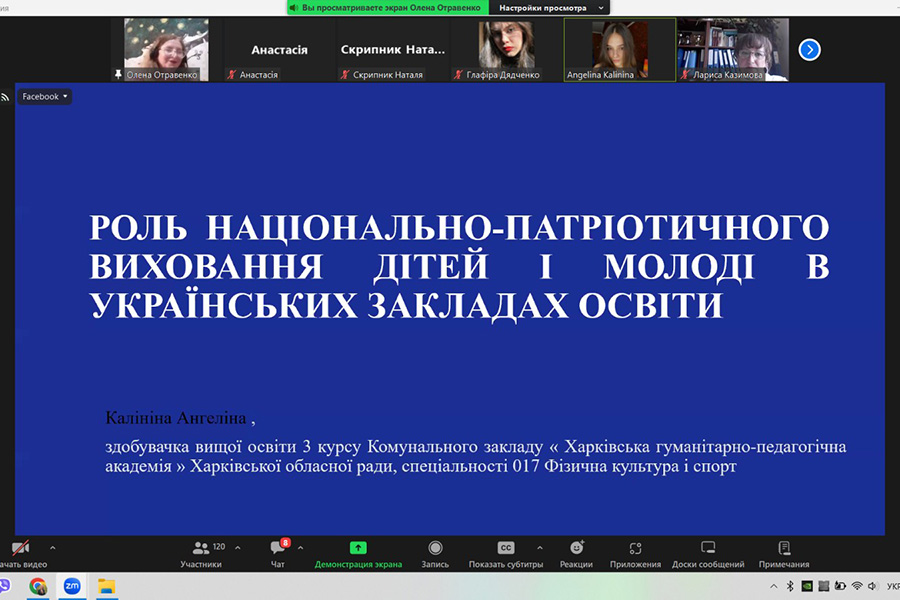Open the Notes (Примечания) panel
The height and width of the screenshot is (600, 900).
784,553
